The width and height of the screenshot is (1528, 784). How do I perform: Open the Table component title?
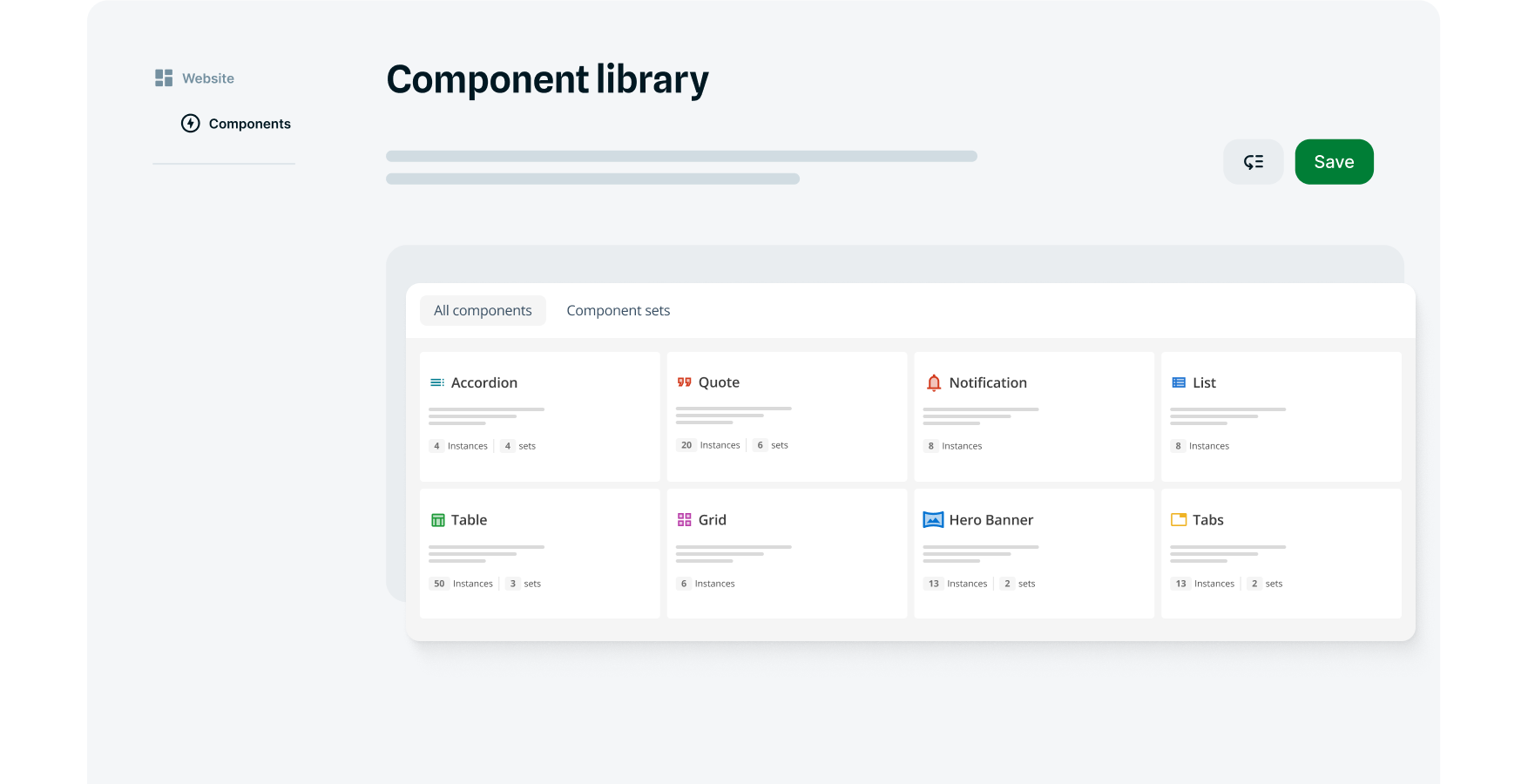469,520
